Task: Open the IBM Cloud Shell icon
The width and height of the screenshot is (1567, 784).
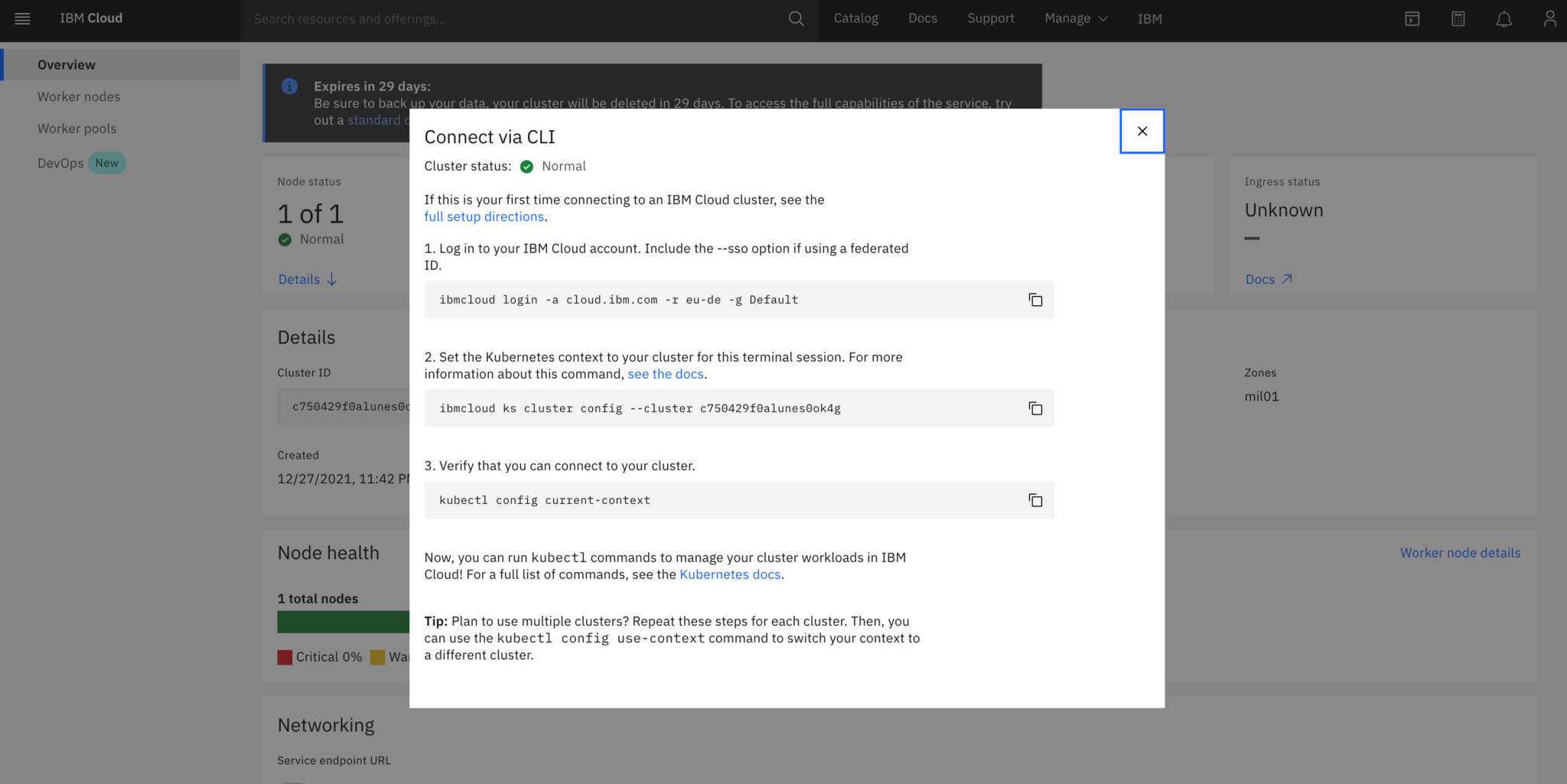Action: click(x=1412, y=18)
